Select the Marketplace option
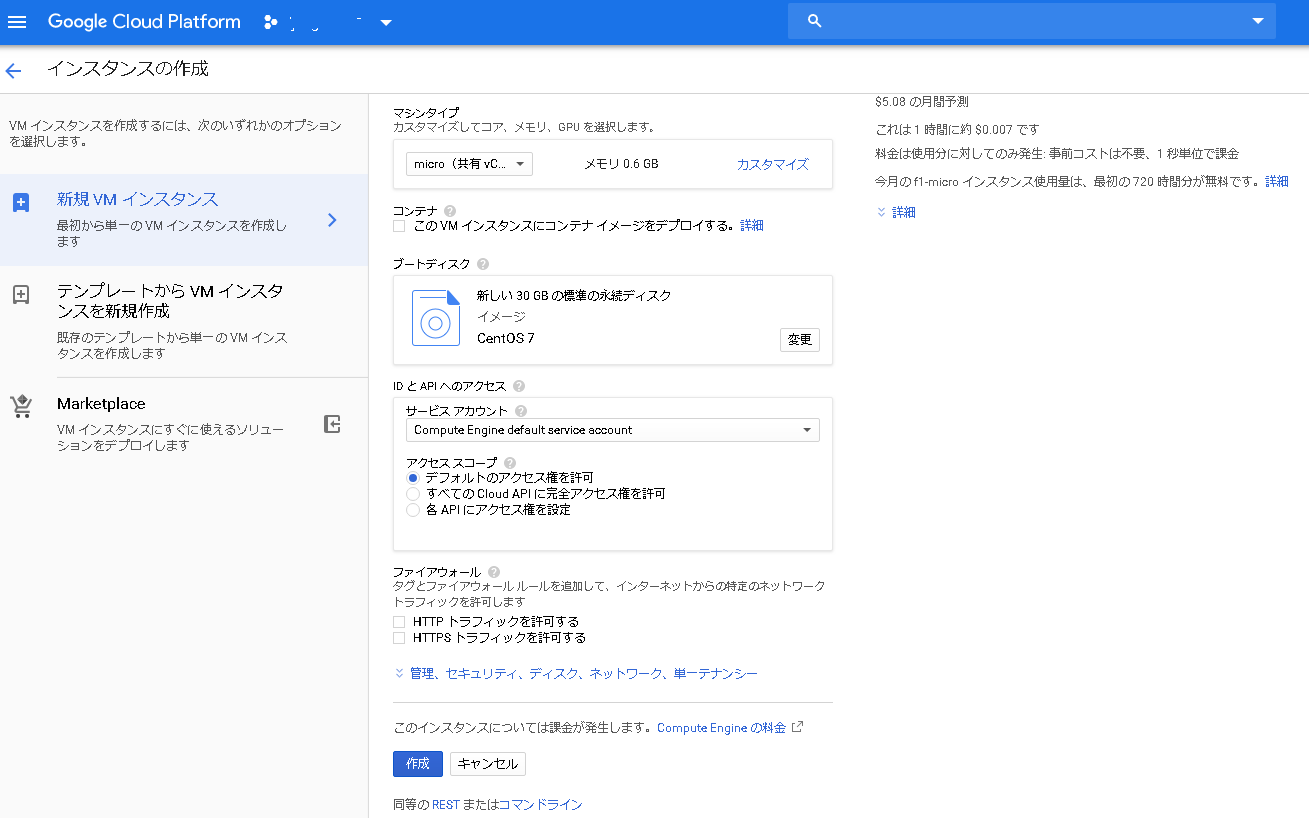 point(184,424)
